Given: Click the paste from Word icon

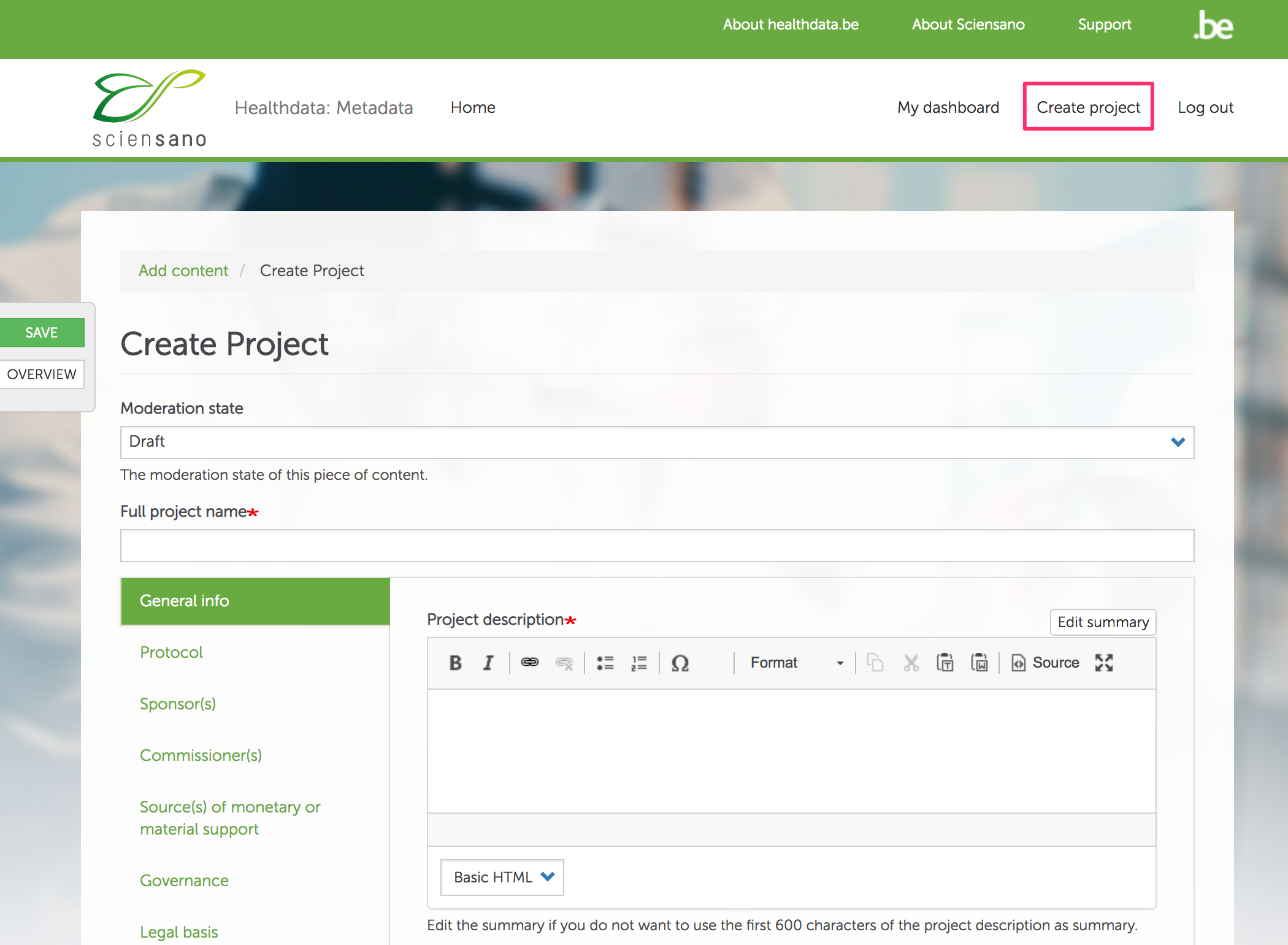Looking at the screenshot, I should [979, 663].
